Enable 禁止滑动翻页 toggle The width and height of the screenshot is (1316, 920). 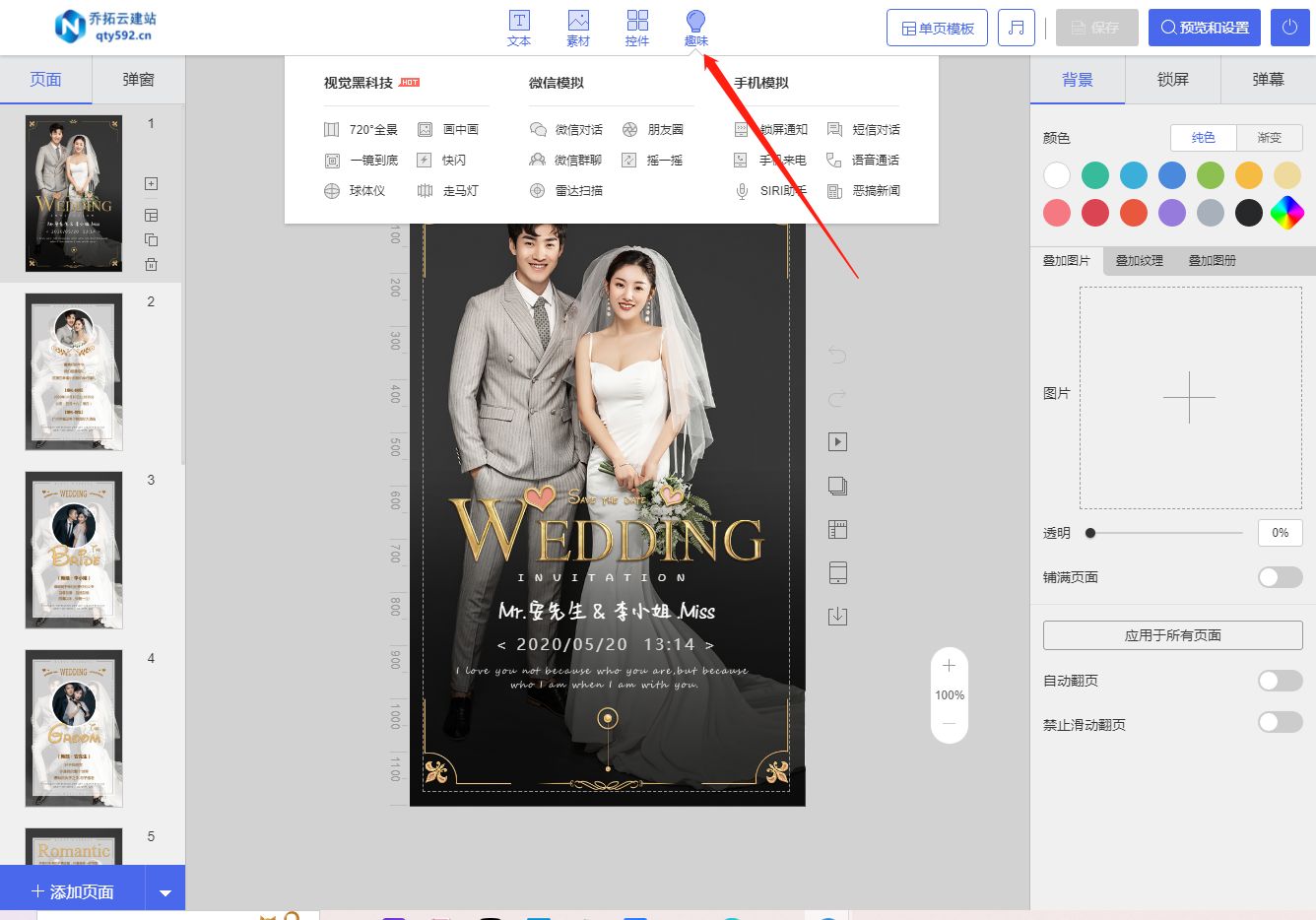[1279, 722]
